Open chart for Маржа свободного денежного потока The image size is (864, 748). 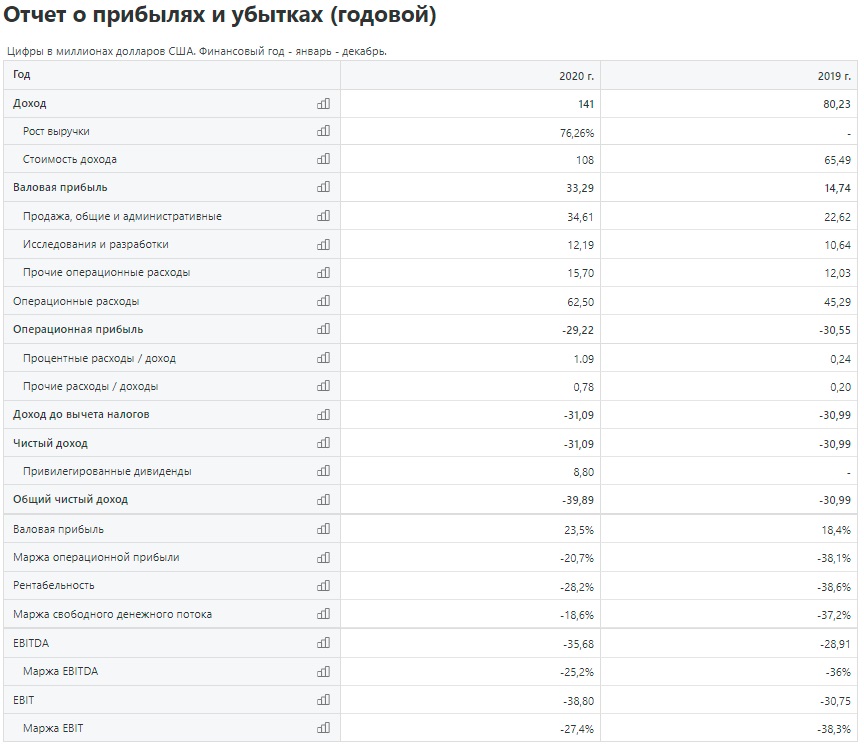pos(323,614)
